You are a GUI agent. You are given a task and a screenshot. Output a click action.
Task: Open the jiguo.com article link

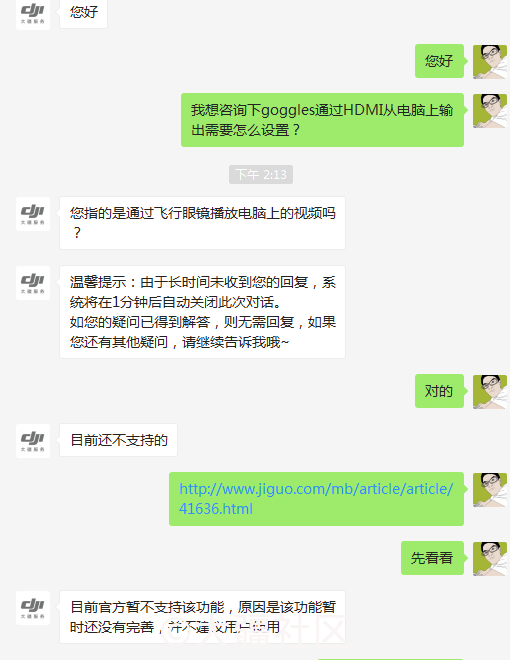316,499
